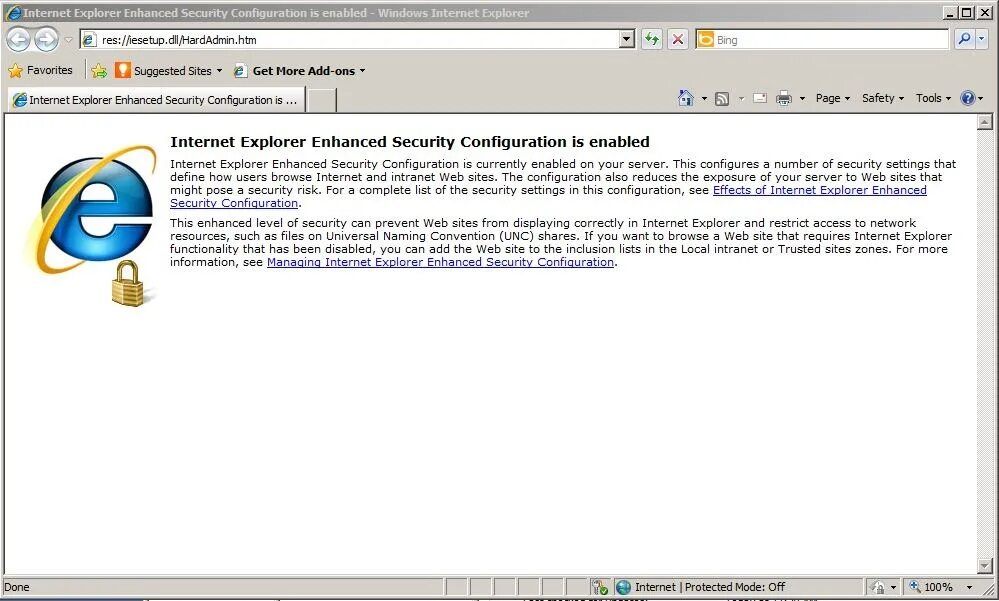The height and width of the screenshot is (601, 999).
Task: Open the Read Mail icon
Action: tap(759, 98)
